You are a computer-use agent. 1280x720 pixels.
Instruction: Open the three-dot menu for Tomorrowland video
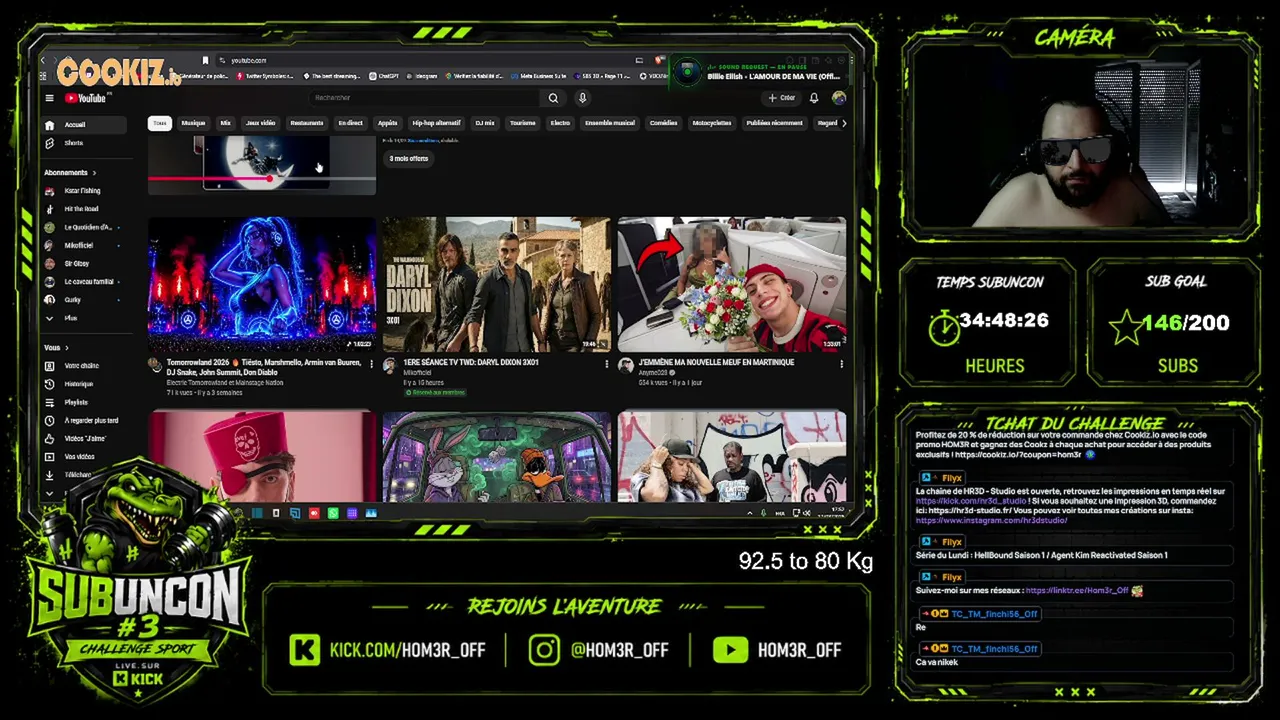(372, 364)
